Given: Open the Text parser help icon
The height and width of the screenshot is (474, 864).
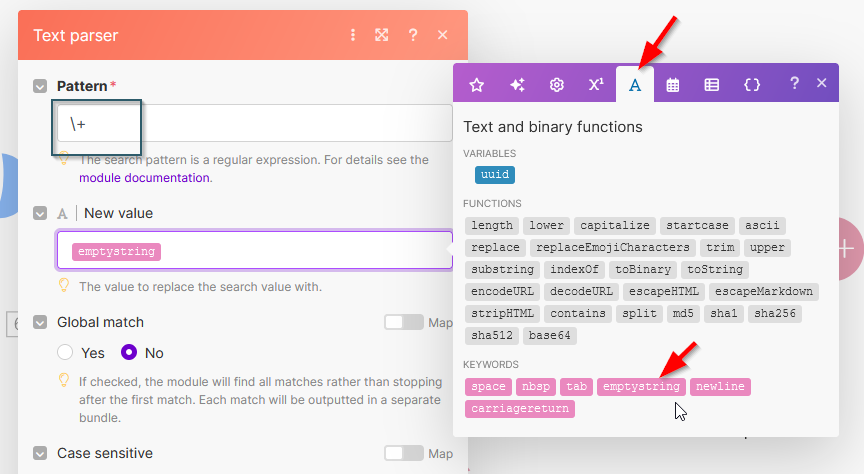Looking at the screenshot, I should (x=413, y=35).
